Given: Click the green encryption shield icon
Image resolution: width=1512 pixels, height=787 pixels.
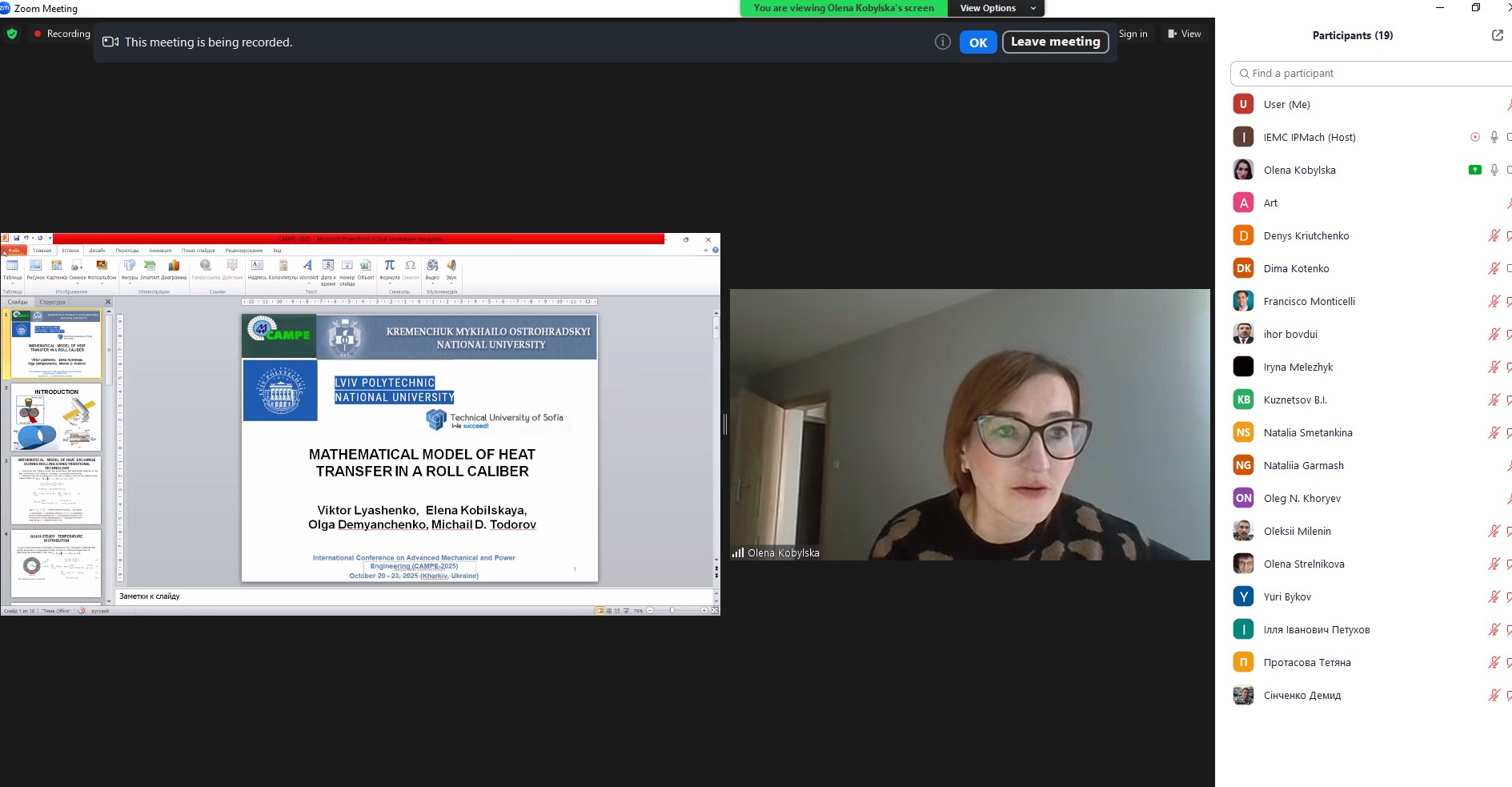Looking at the screenshot, I should (x=12, y=34).
